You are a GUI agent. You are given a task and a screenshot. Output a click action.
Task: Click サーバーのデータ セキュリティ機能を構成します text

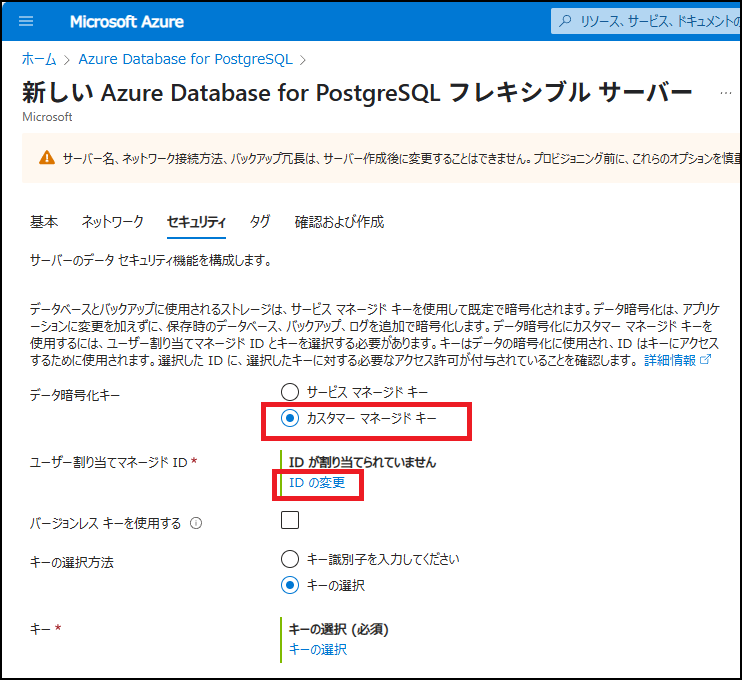[150, 260]
